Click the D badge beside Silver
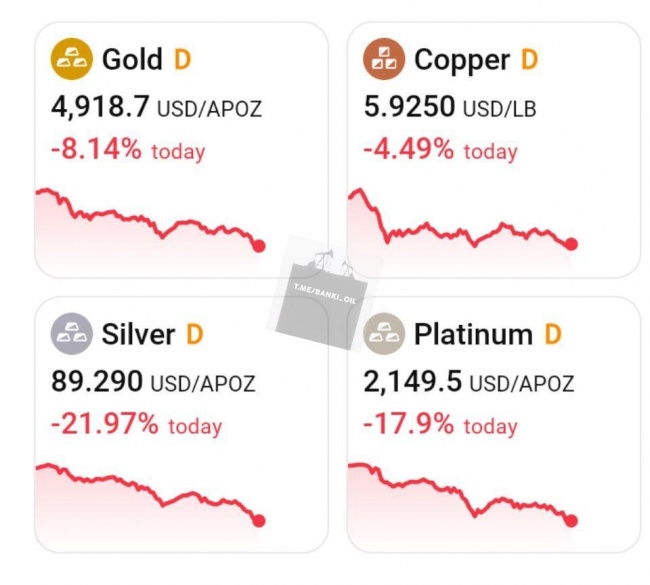650x585 pixels. tap(194, 334)
